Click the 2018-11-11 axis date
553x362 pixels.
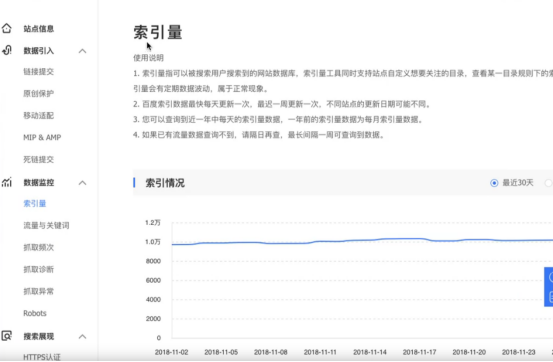click(x=320, y=352)
